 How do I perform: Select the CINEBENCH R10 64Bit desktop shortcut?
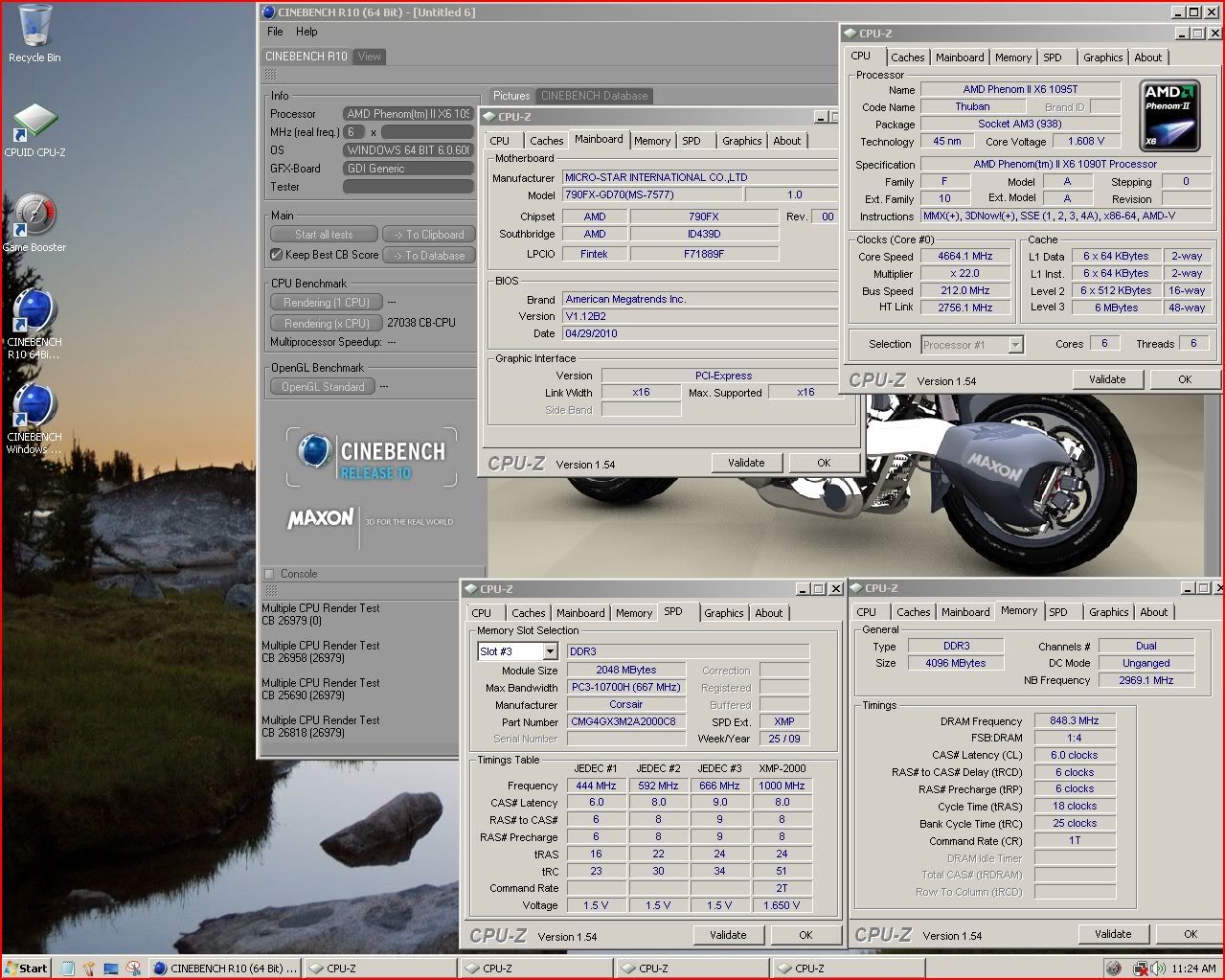[34, 324]
